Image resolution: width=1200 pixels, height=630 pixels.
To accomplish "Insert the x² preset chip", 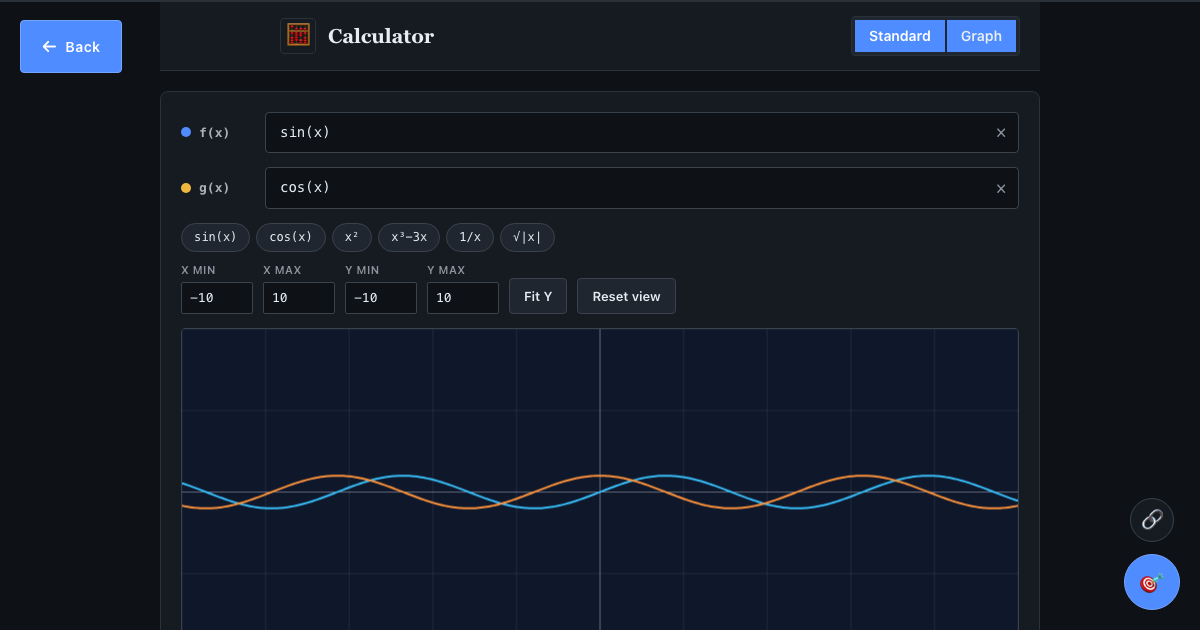I will (x=352, y=237).
